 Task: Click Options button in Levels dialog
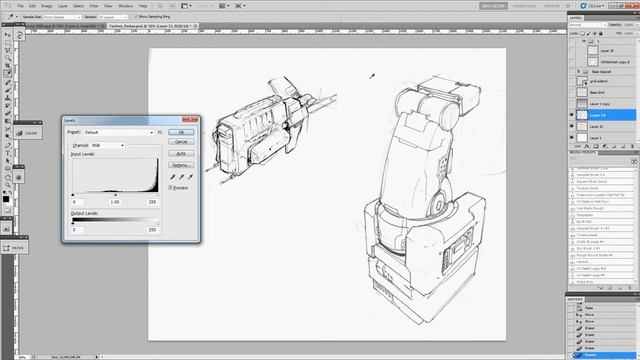181,165
